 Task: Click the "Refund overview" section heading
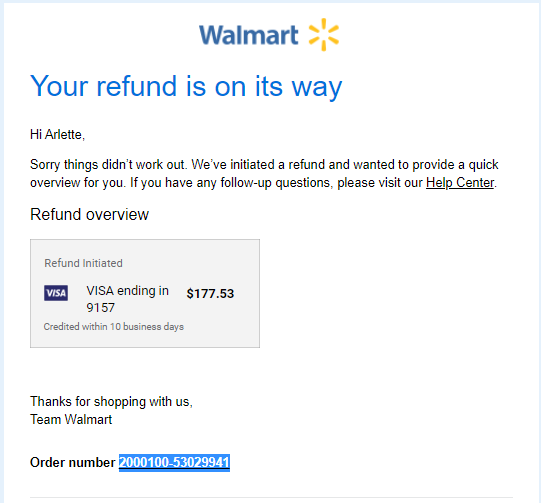click(89, 214)
